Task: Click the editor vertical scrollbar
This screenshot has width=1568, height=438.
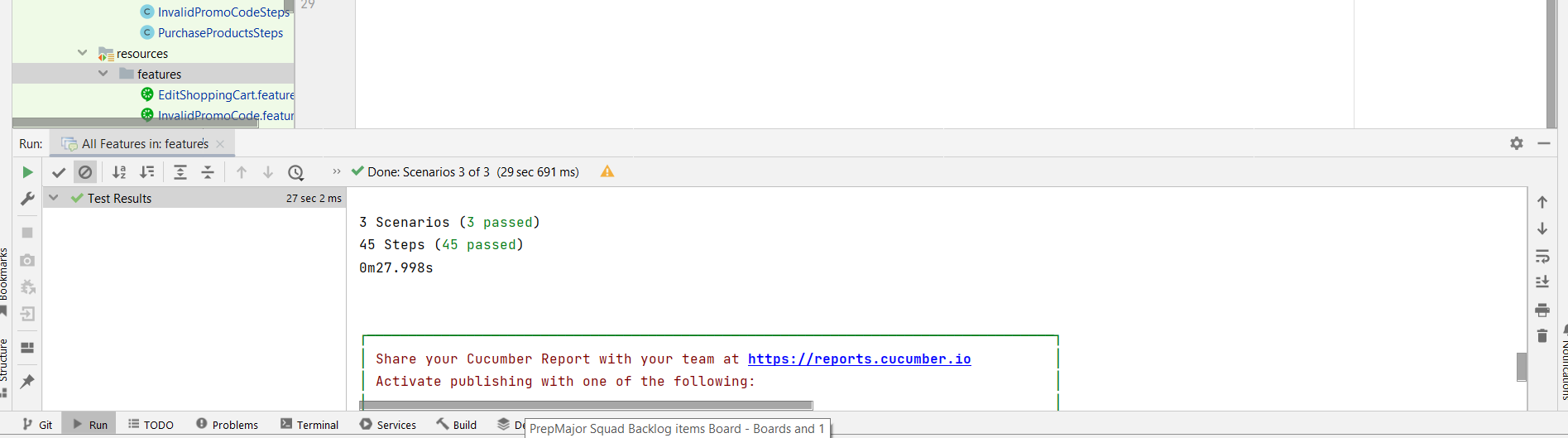Action: [x=1551, y=64]
